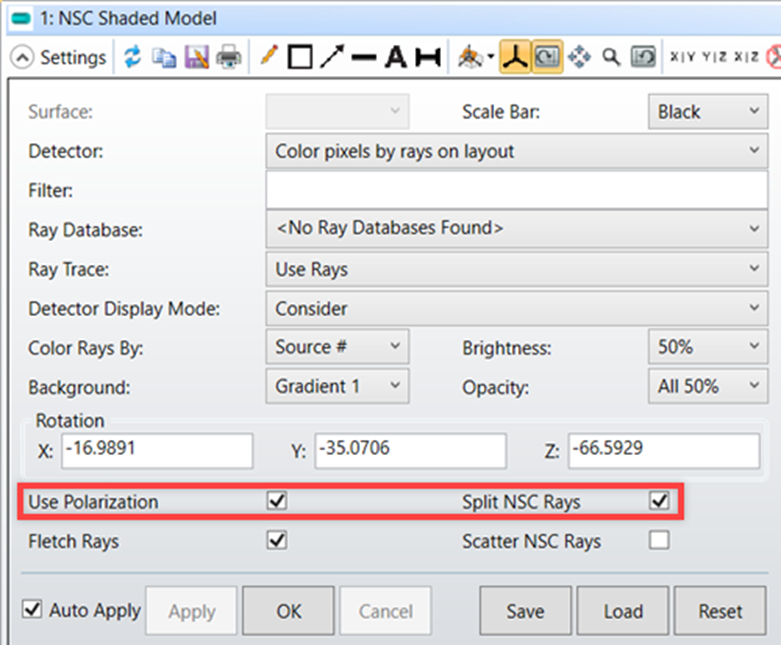The height and width of the screenshot is (645, 781).
Task: Click the Reset button
Action: click(720, 611)
